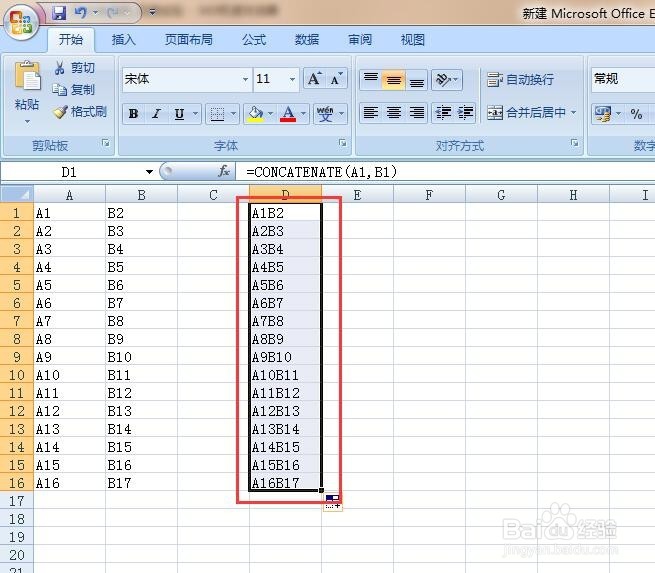This screenshot has width=655, height=573.
Task: Apply fill color bucket icon
Action: tap(255, 114)
